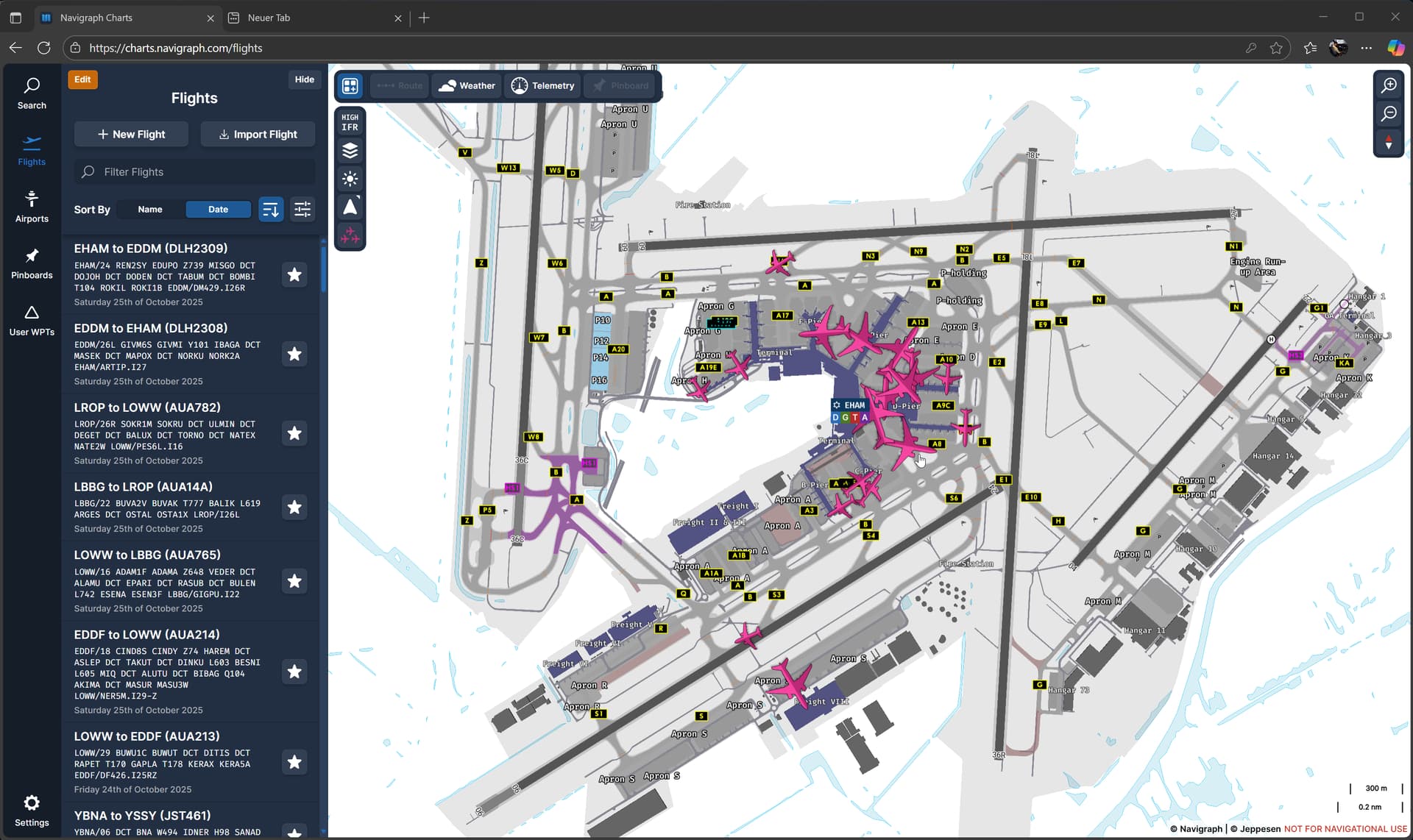Sort flights by Name
Screen dimensions: 1413x840
150,210
